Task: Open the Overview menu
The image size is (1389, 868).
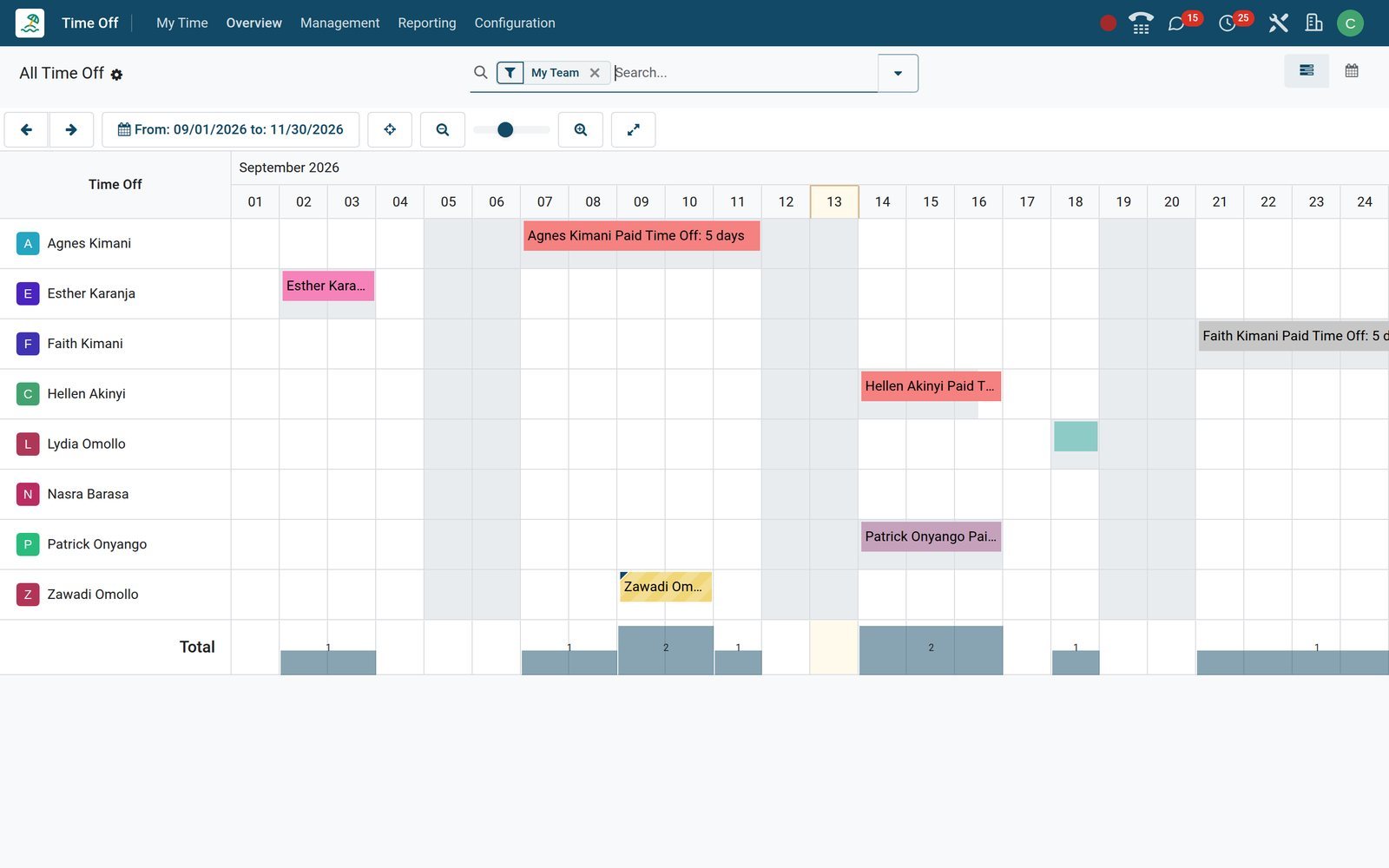Action: [254, 23]
